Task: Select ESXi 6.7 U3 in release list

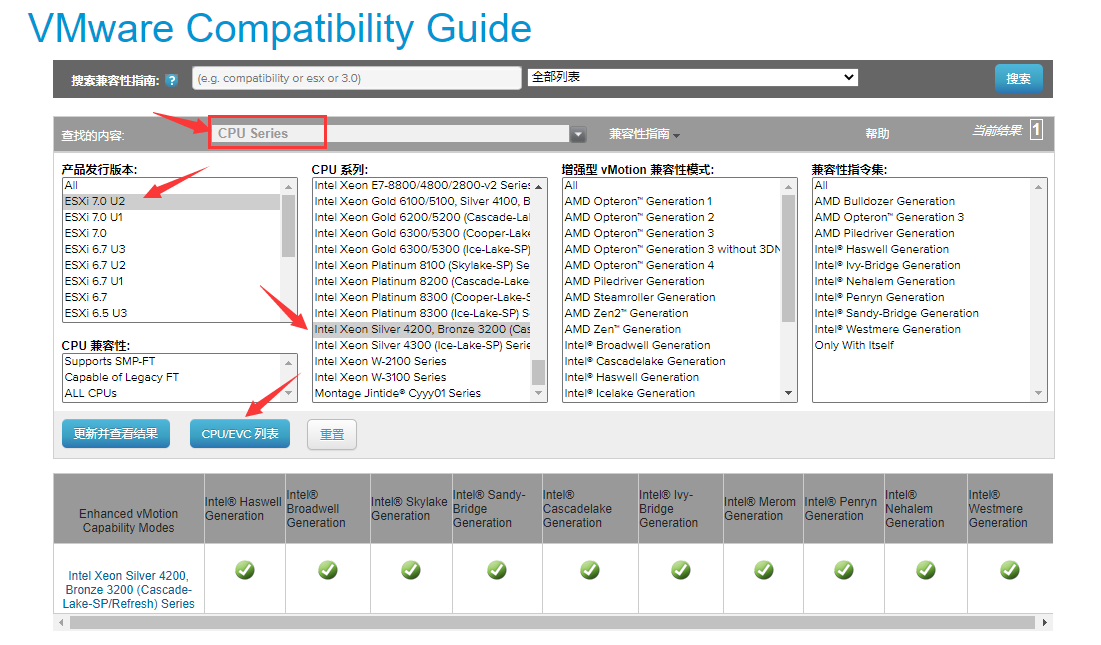Action: click(x=171, y=249)
